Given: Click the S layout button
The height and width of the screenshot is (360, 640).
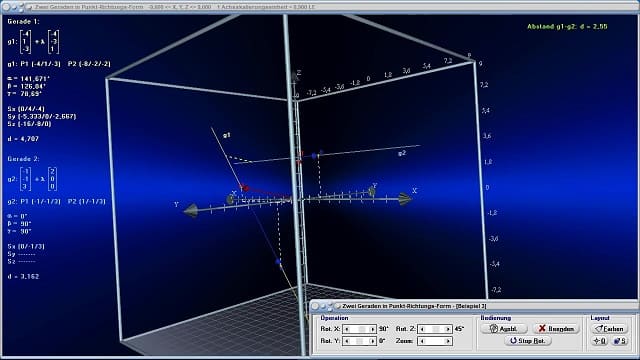Looking at the screenshot, I should click(620, 341).
